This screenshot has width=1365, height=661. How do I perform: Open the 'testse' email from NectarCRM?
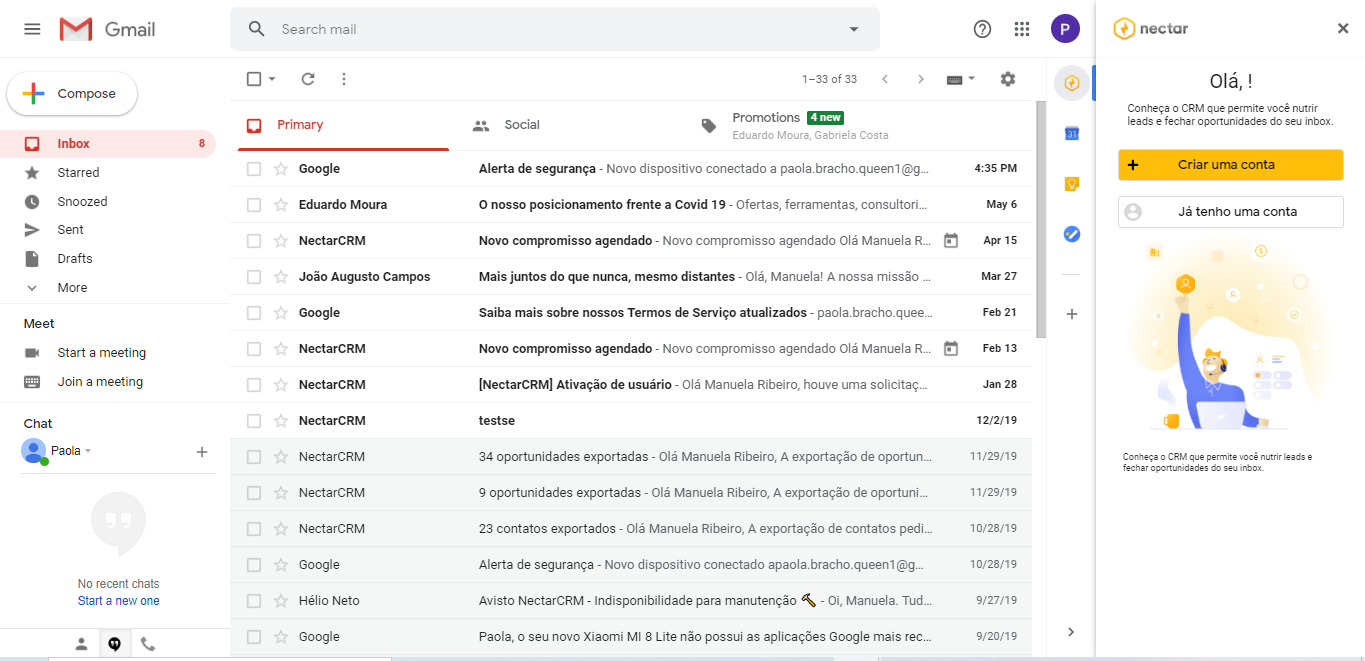(631, 421)
